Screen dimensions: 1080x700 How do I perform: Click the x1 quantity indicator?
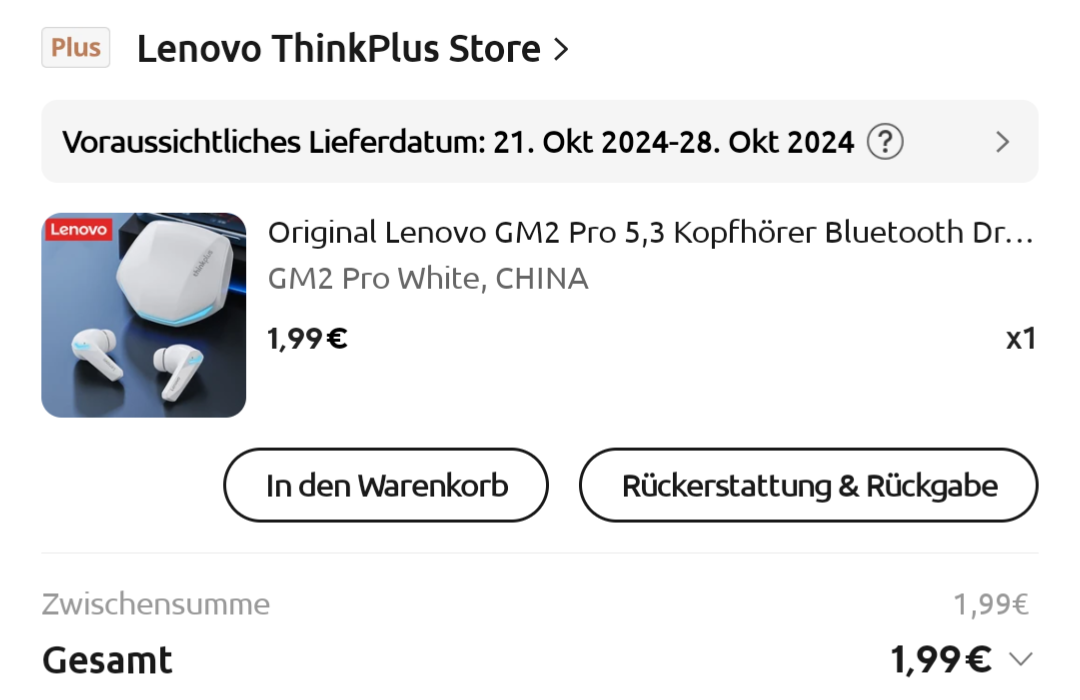click(x=1020, y=339)
